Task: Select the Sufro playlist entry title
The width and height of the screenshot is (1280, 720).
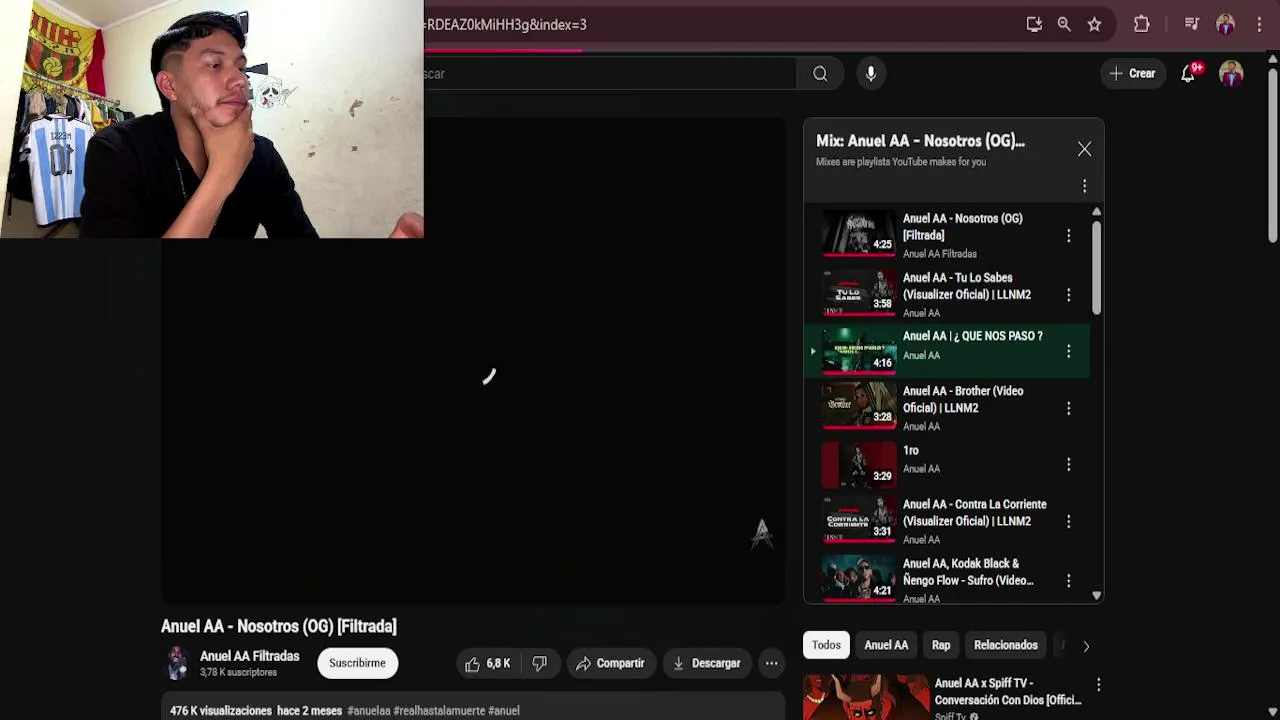Action: tap(968, 572)
